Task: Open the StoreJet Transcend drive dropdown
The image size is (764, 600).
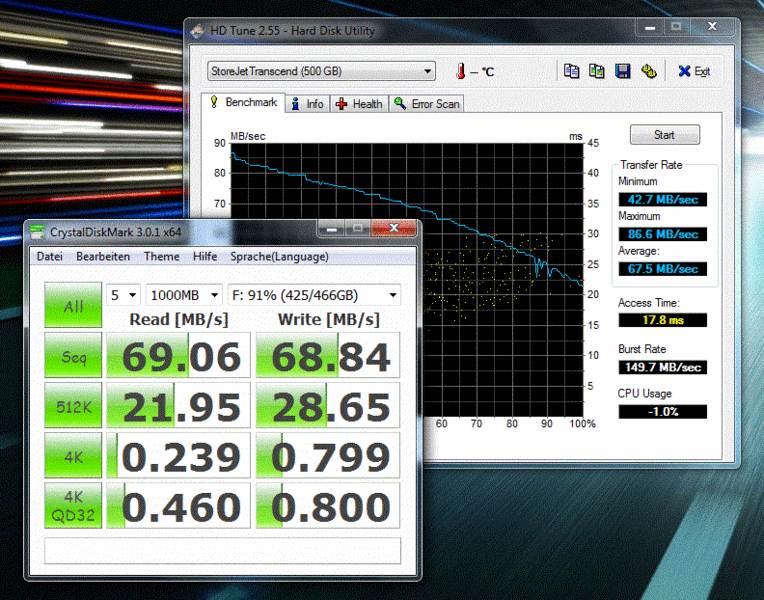Action: [x=321, y=71]
